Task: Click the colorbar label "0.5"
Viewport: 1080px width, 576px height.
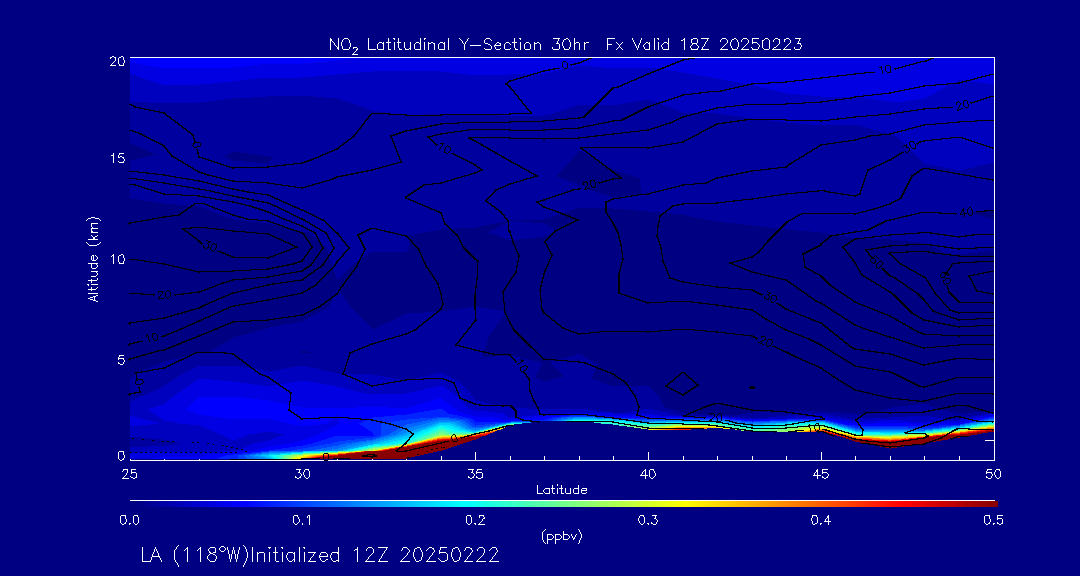Action: [993, 521]
